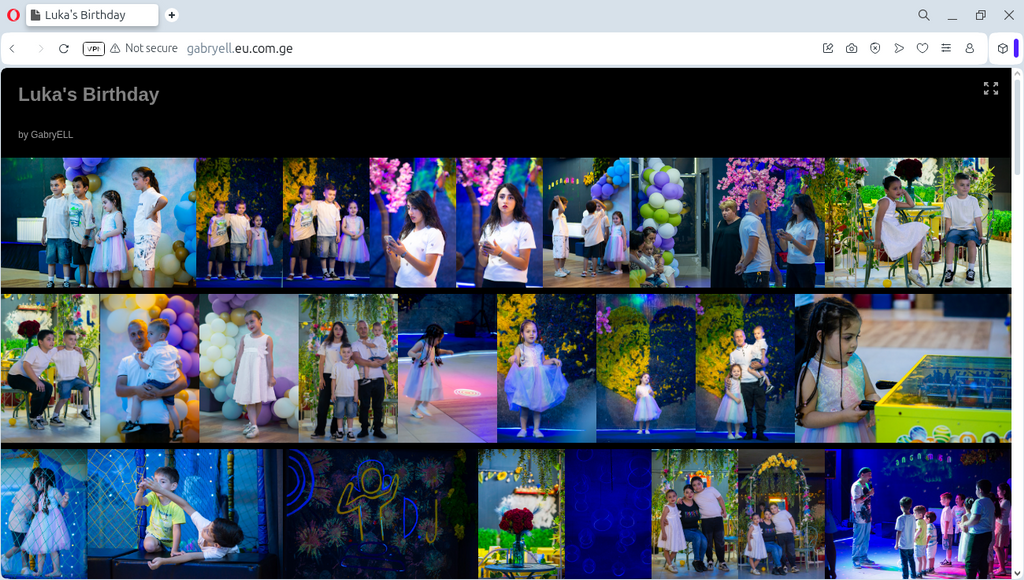Open first close-up of woman holding phone

tap(412, 223)
